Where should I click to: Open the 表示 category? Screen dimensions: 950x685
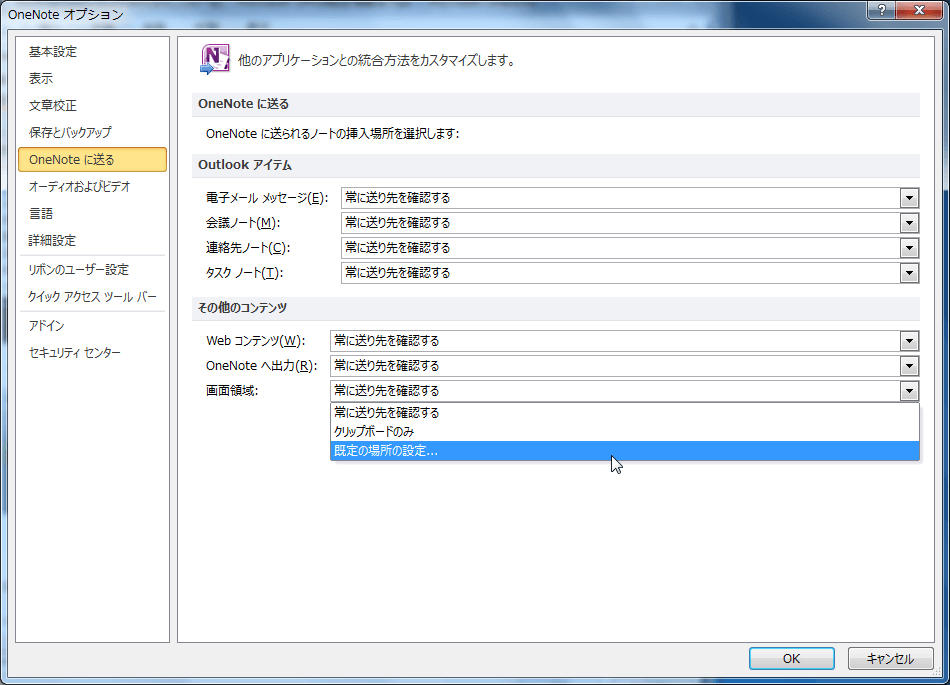click(41, 78)
